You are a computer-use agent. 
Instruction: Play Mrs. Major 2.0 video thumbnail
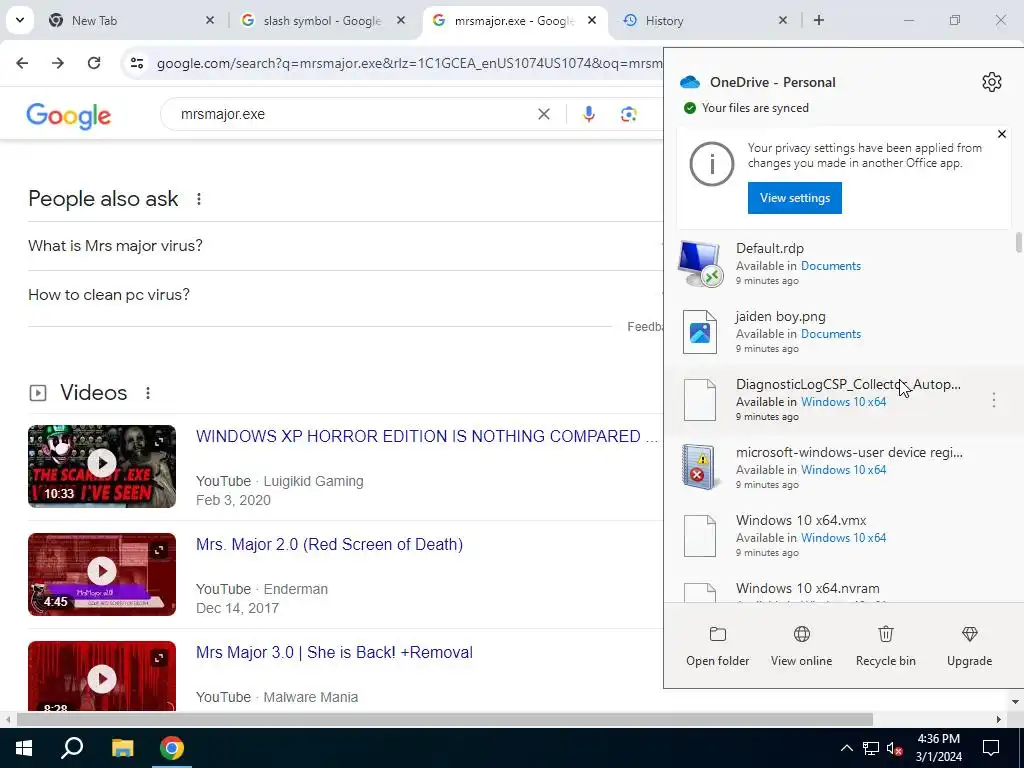pyautogui.click(x=102, y=574)
